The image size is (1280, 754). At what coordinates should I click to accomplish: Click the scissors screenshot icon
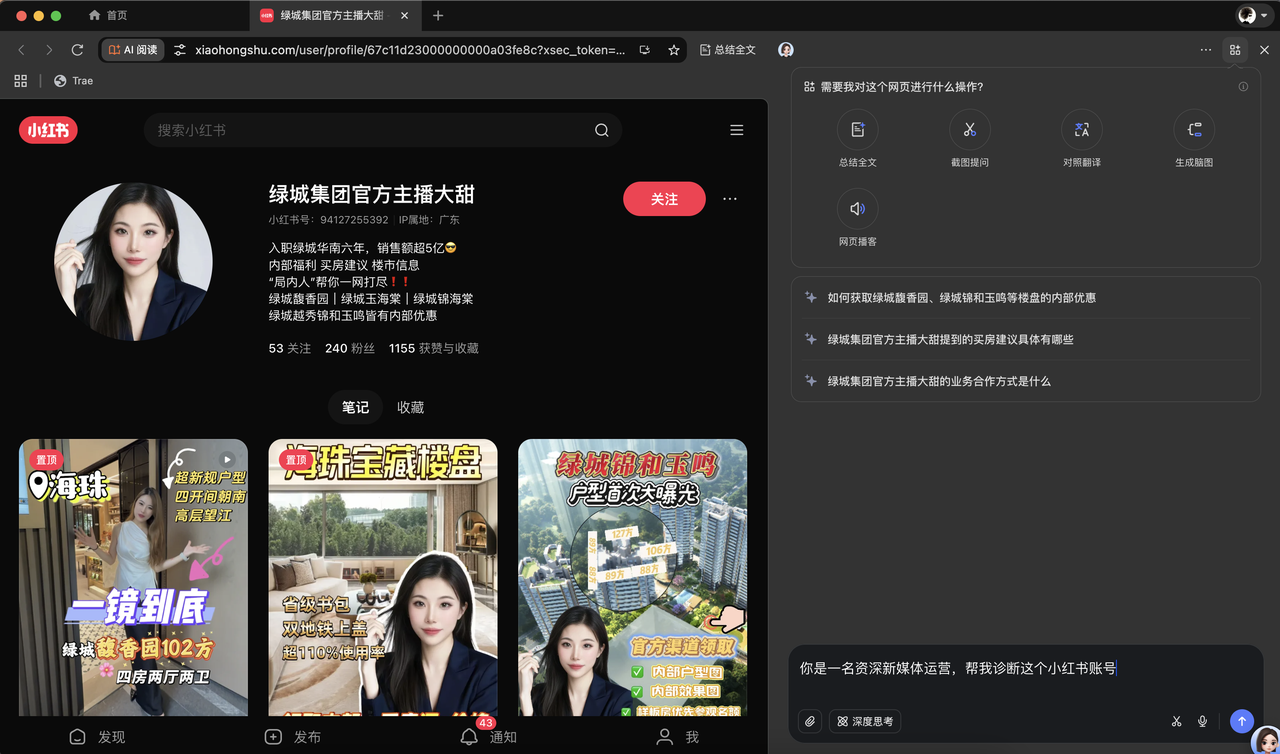pyautogui.click(x=1176, y=721)
